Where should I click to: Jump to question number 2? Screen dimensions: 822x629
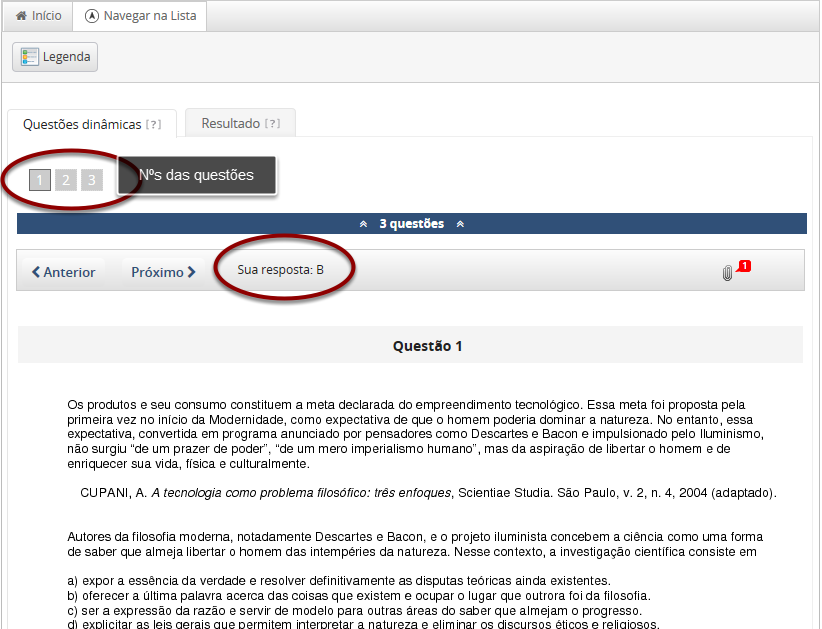tap(65, 180)
